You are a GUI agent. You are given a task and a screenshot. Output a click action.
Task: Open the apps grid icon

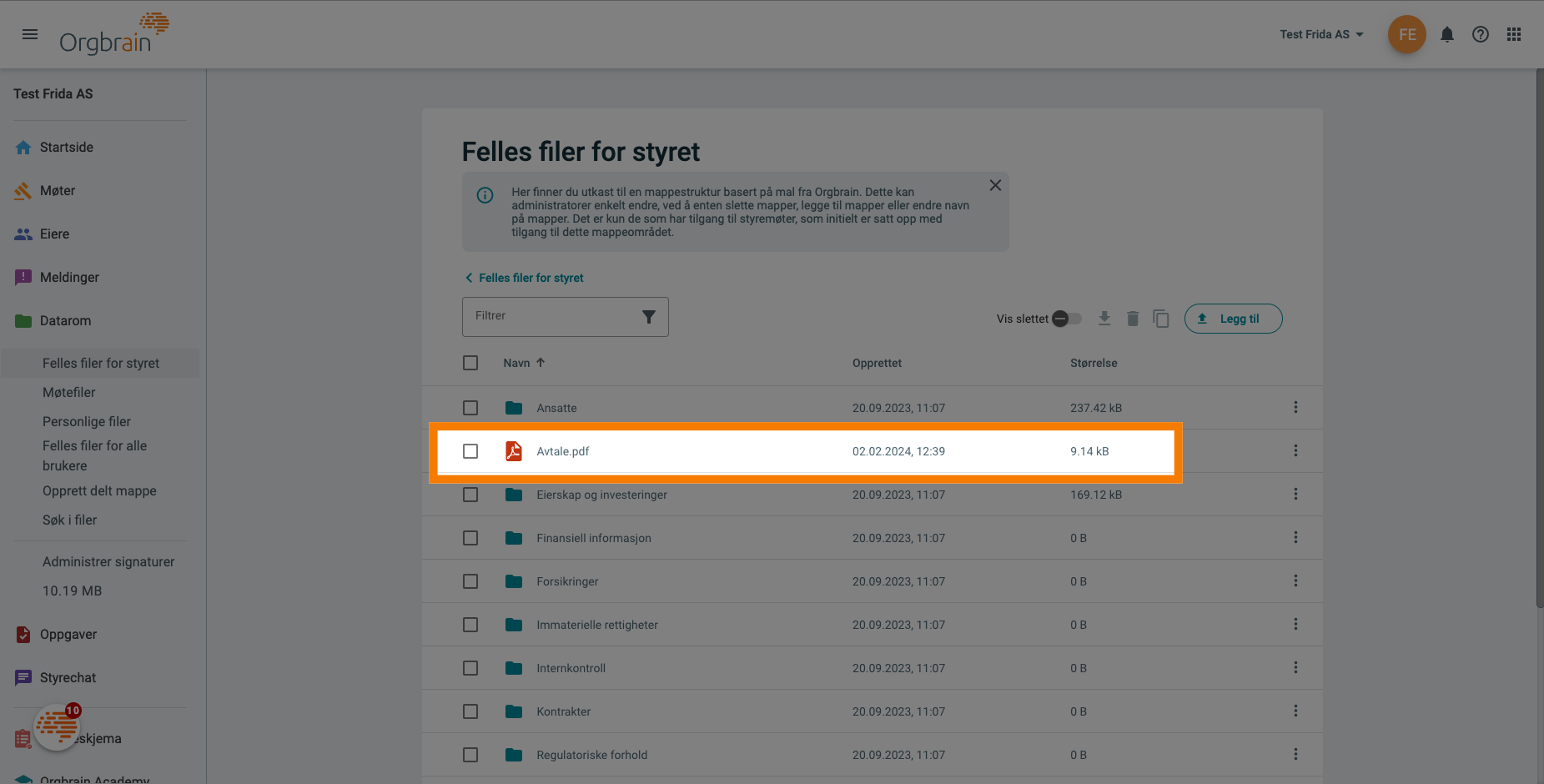tap(1514, 34)
